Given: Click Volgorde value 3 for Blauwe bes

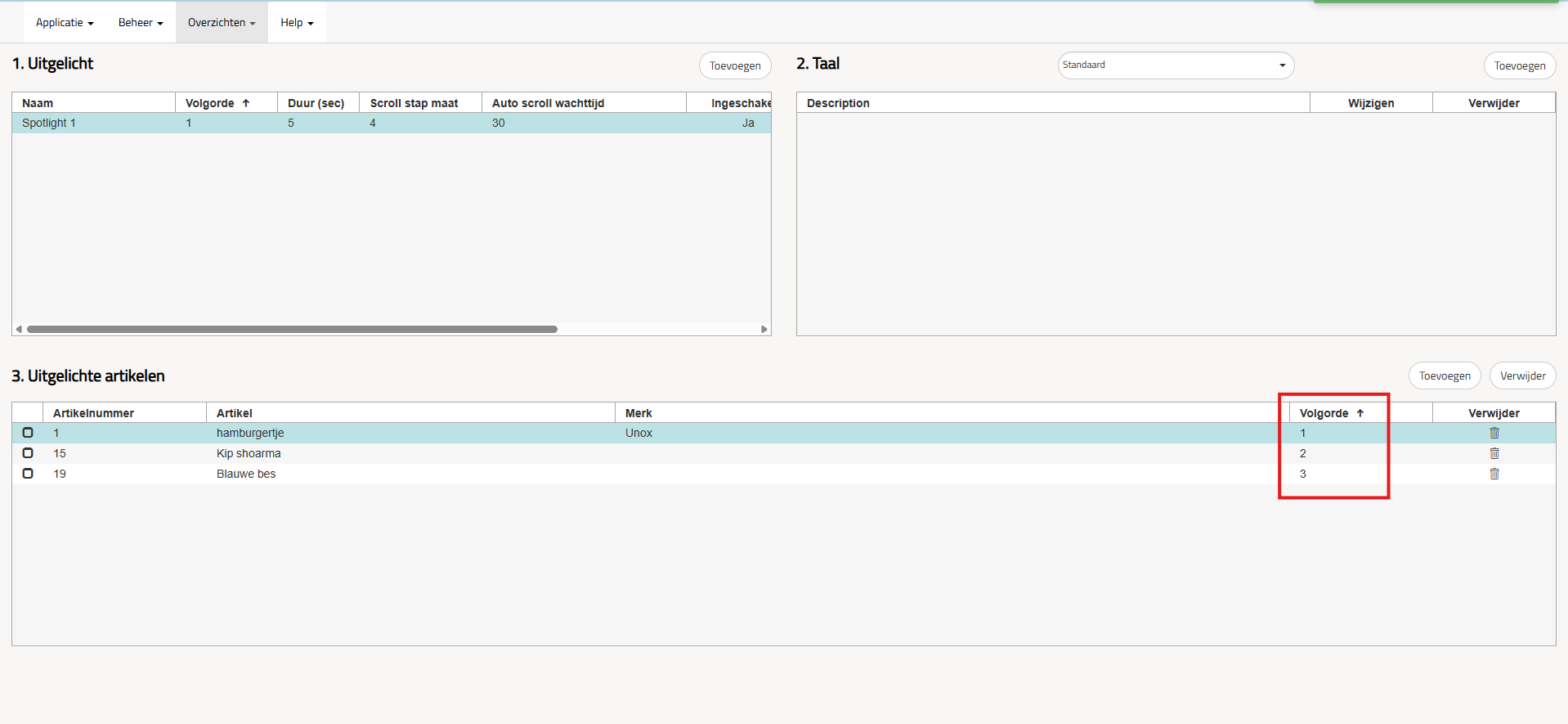Looking at the screenshot, I should coord(1303,474).
